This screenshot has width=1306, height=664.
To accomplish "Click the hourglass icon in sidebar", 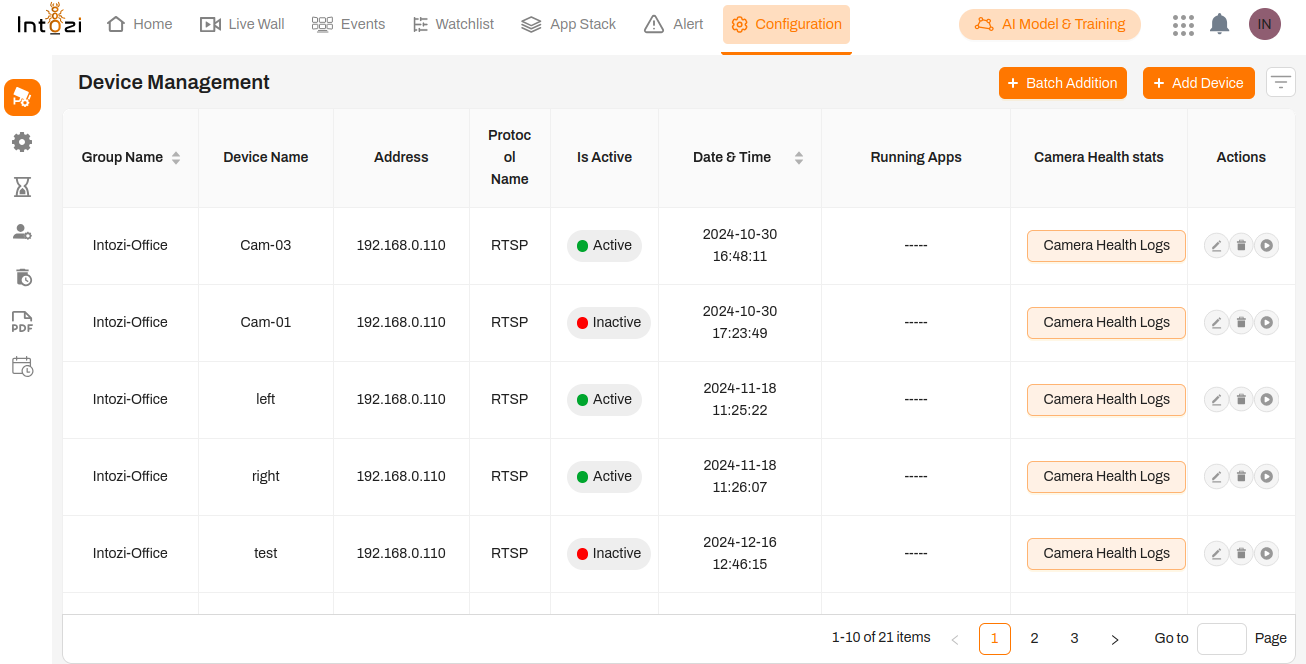I will coord(22,187).
